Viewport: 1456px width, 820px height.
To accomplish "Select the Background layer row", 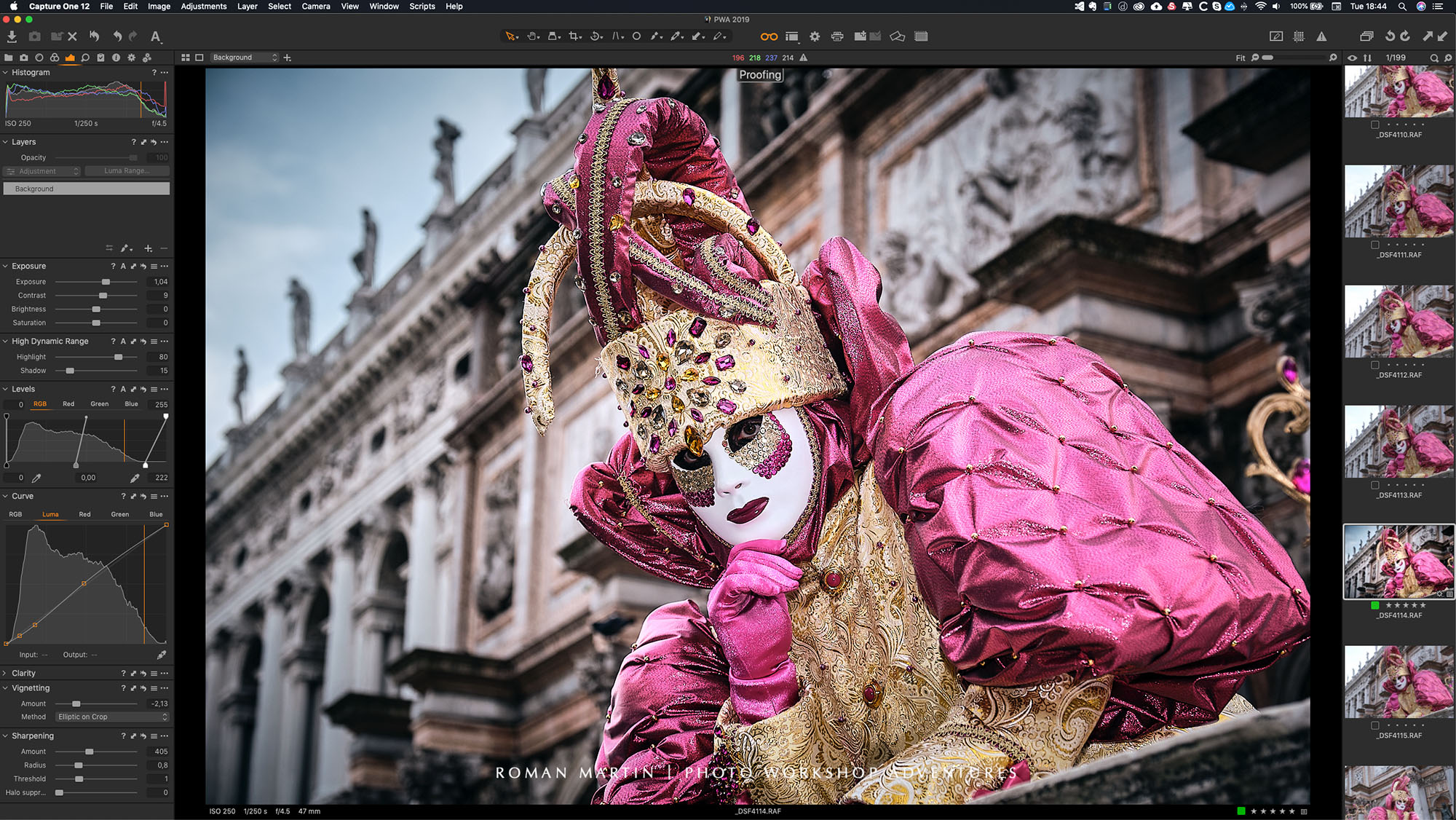I will pos(87,189).
